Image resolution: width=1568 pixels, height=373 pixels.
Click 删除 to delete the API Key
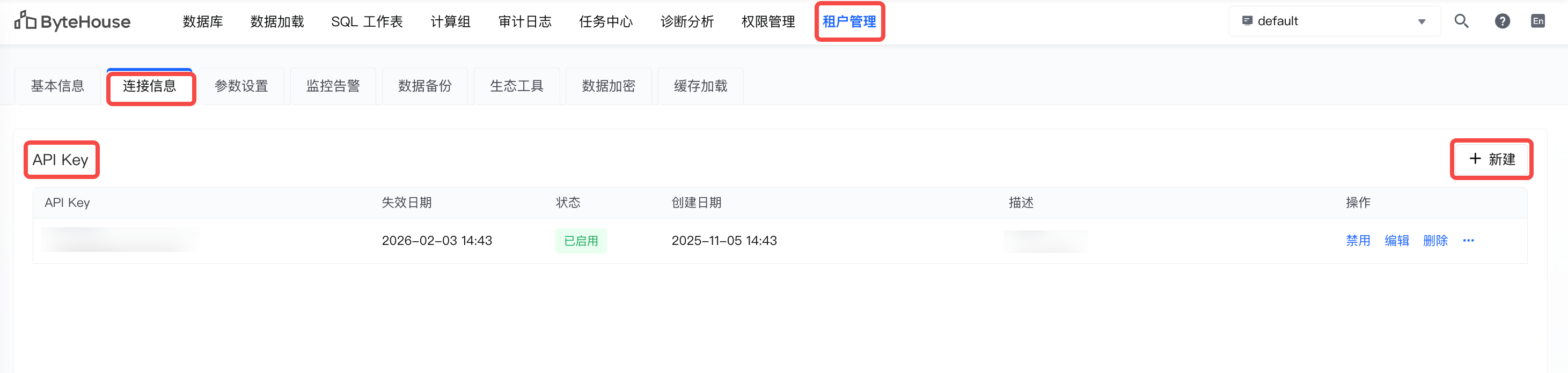click(1435, 241)
